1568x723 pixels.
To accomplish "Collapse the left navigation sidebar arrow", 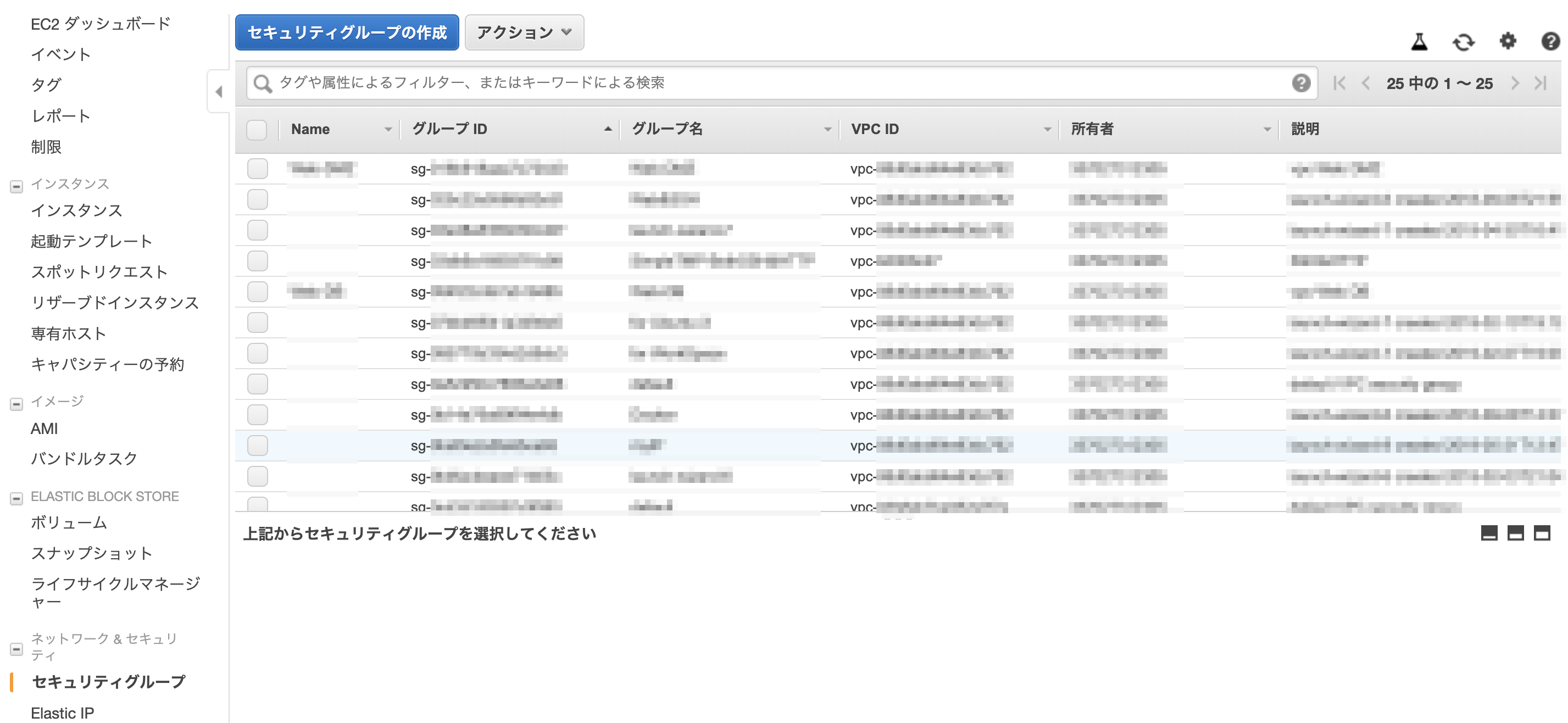I will (219, 92).
